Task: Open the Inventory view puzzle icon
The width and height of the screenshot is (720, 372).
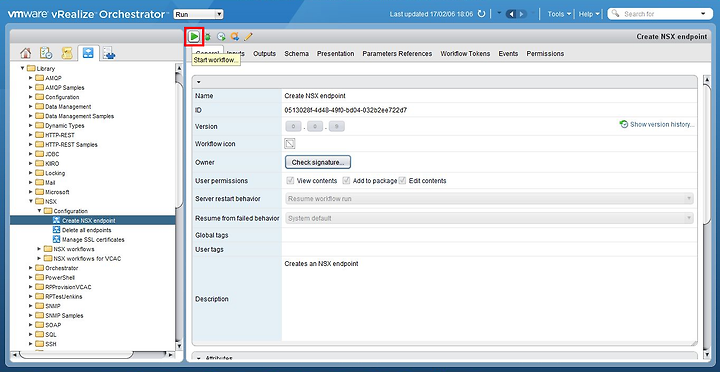Action: tap(109, 54)
